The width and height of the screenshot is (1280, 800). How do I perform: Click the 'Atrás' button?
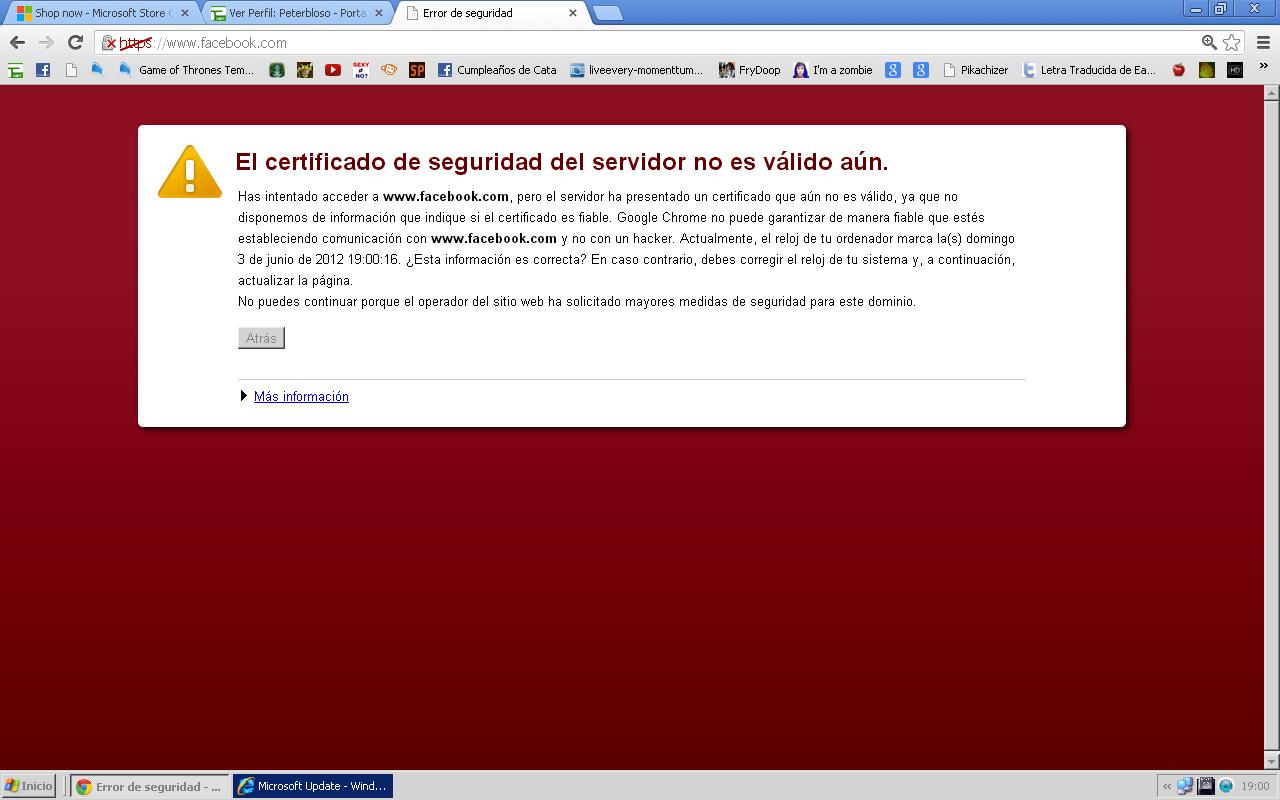[261, 338]
